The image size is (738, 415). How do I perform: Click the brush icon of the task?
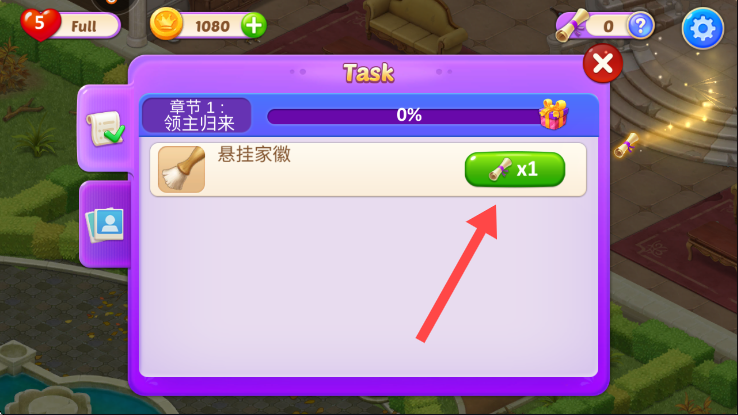pos(182,169)
